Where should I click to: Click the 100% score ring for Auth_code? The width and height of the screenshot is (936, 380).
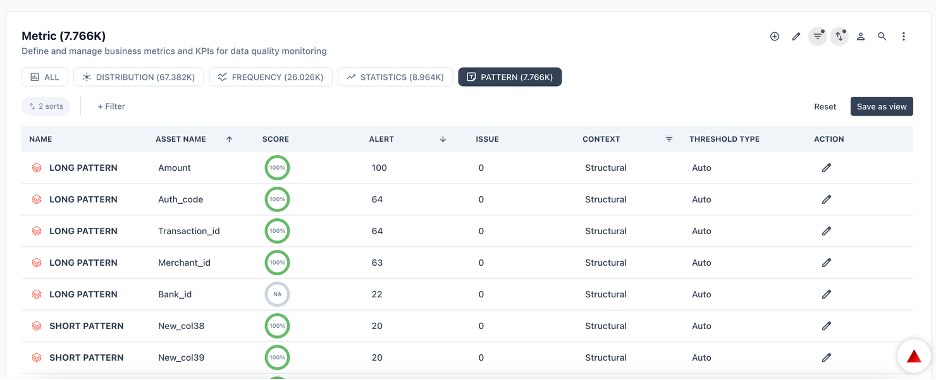tap(277, 199)
